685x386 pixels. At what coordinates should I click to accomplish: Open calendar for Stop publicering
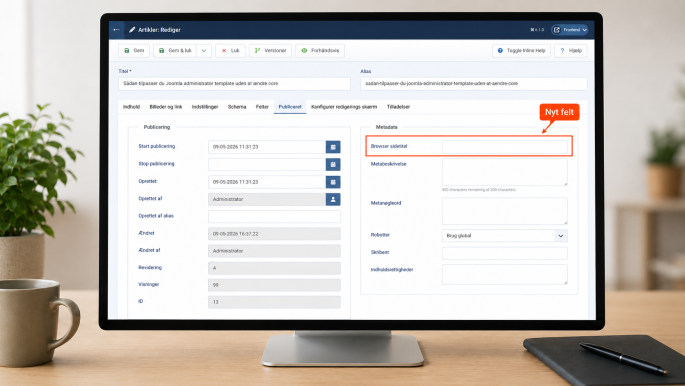[333, 165]
